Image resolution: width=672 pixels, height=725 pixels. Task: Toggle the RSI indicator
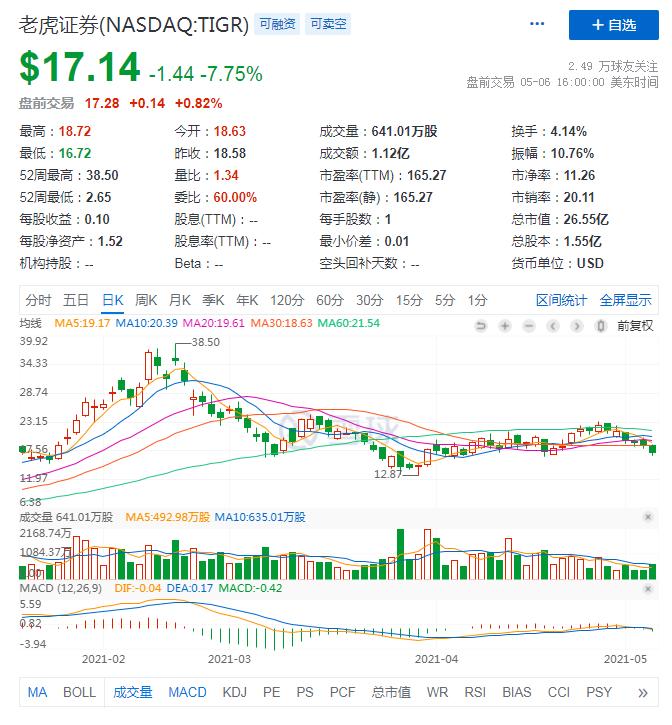point(475,692)
